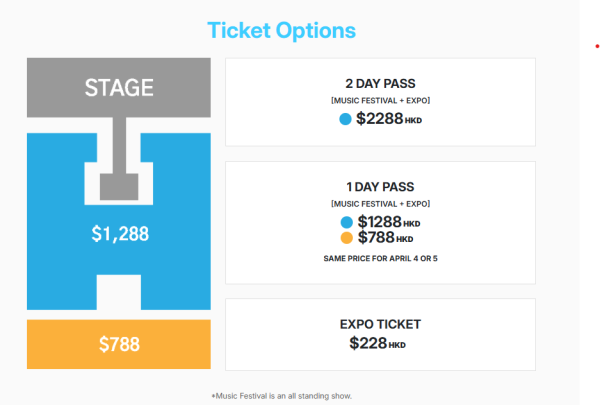The height and width of the screenshot is (405, 600).
Task: Click the gray STAGE block on the map
Action: tap(118, 87)
